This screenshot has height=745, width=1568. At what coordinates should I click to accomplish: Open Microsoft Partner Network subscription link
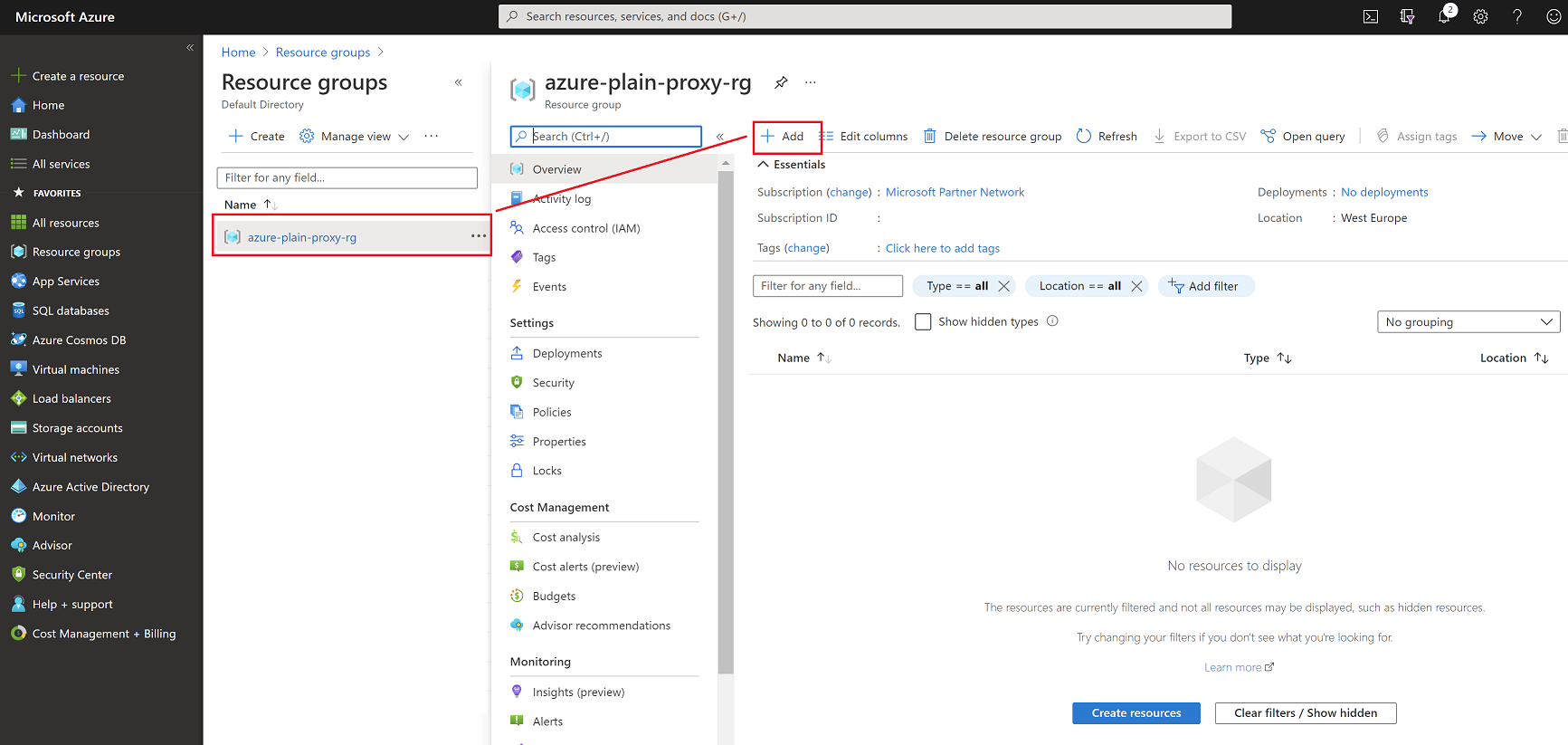pos(955,192)
